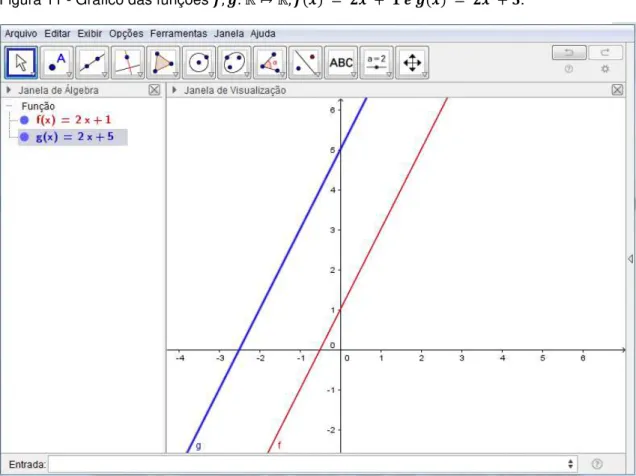Click the Redo button

[605, 53]
